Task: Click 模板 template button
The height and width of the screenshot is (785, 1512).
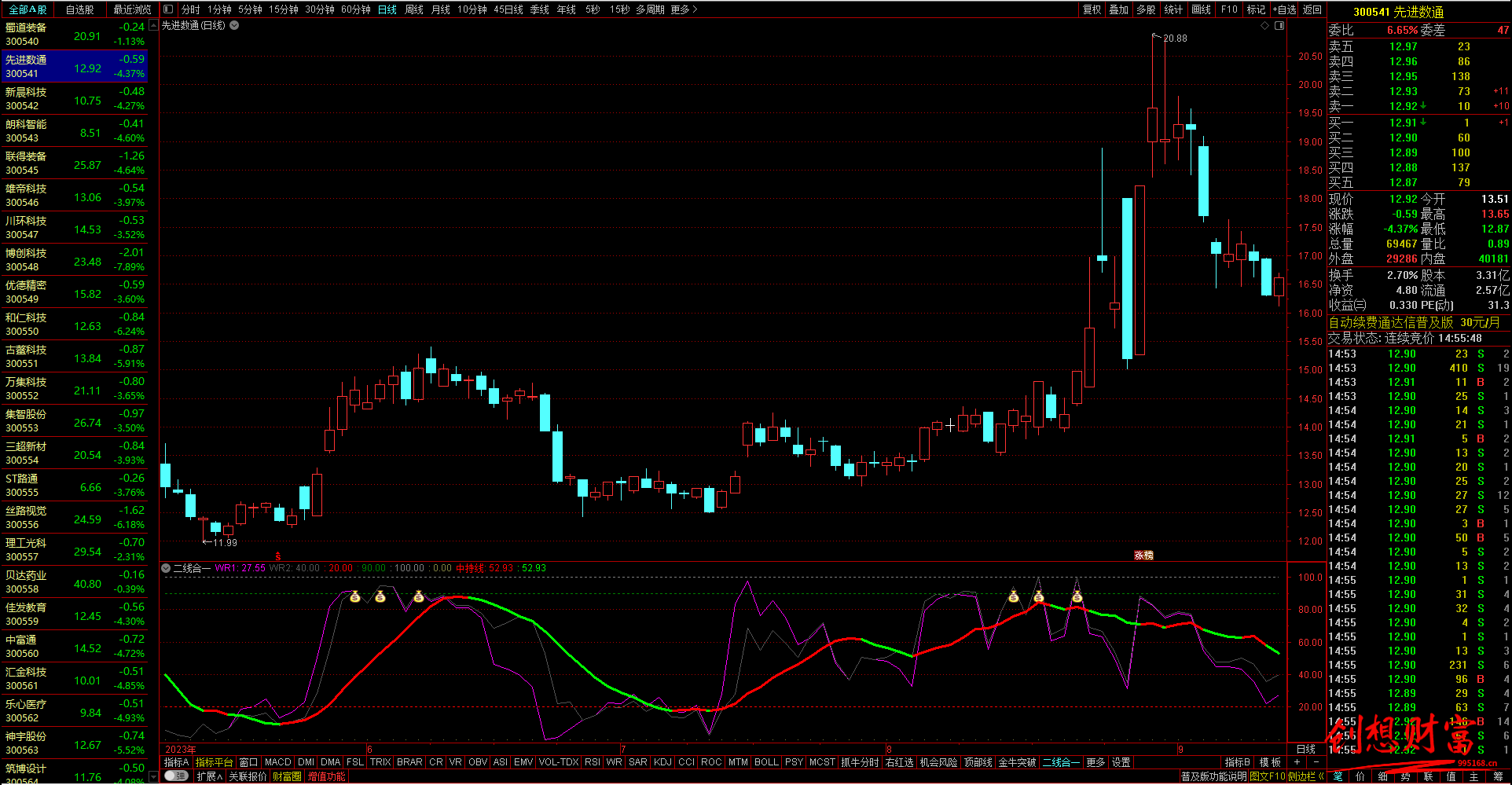Action: pyautogui.click(x=1270, y=762)
